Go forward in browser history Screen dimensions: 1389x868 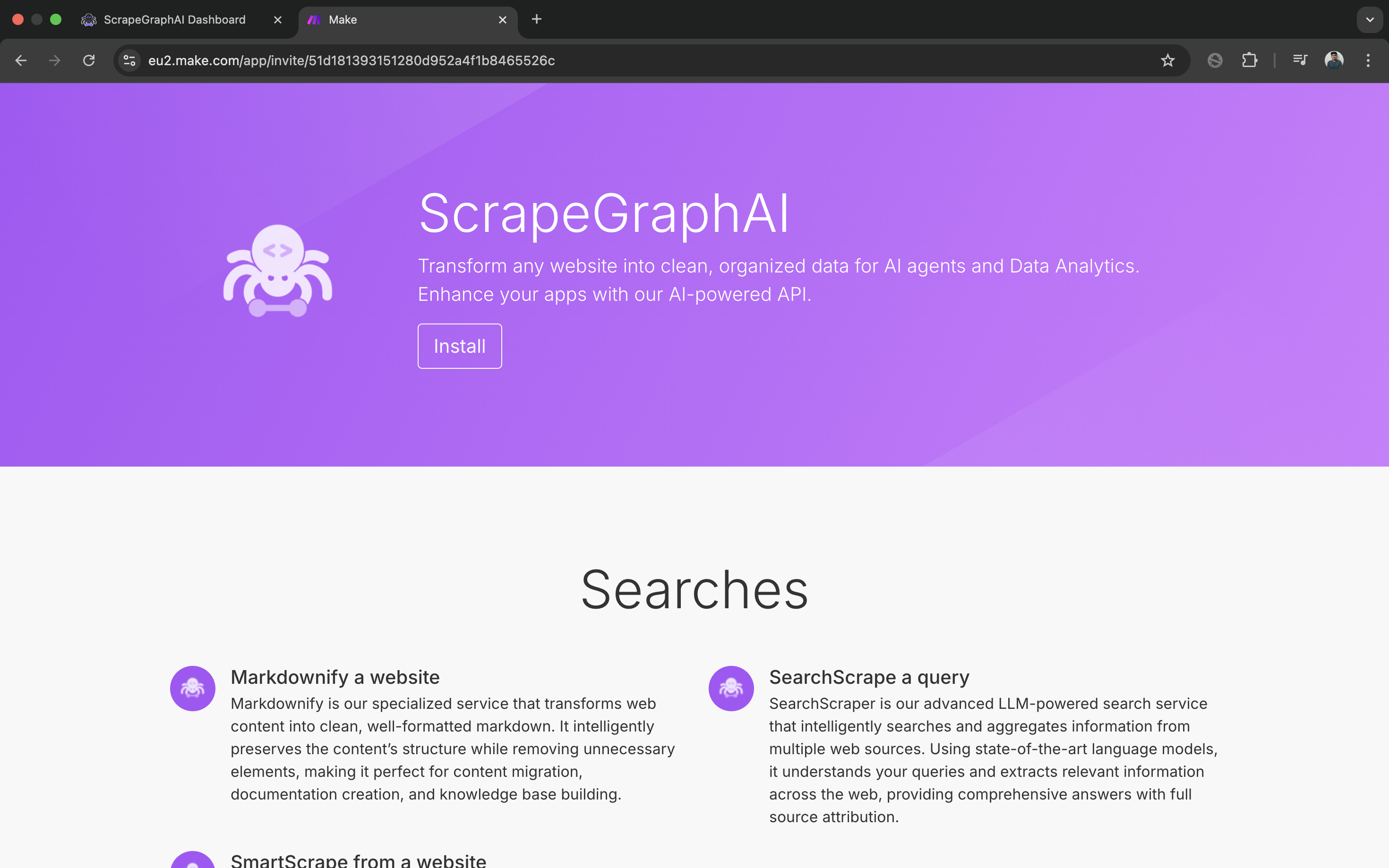coord(54,60)
